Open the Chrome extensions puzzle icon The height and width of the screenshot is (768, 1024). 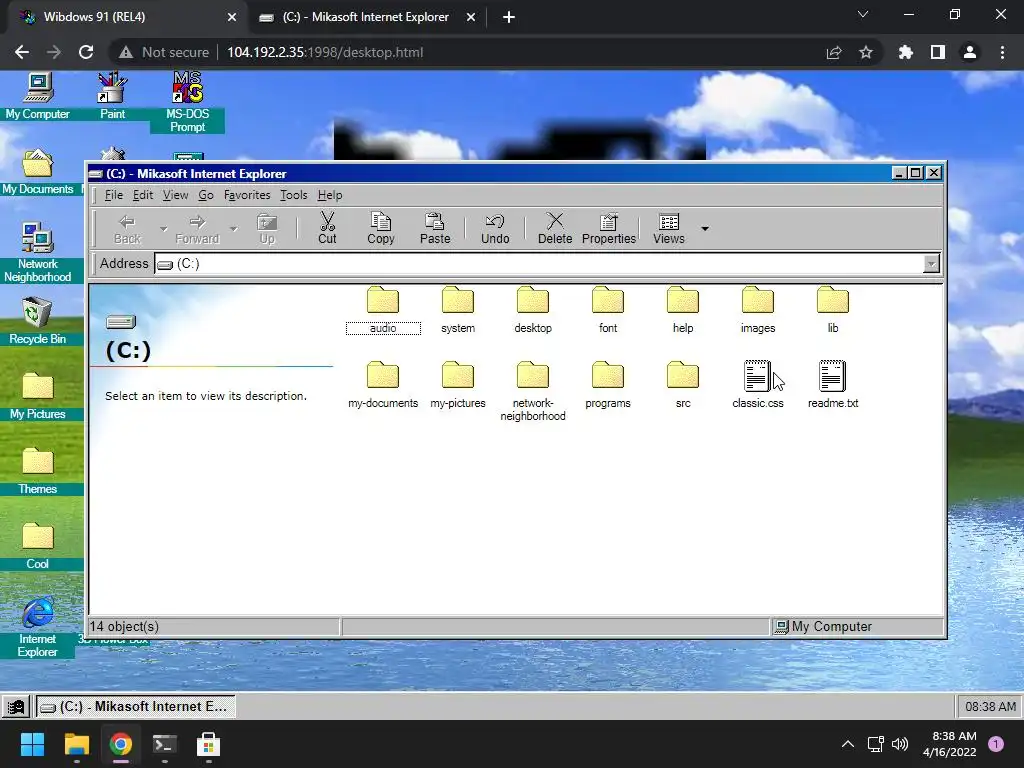[905, 52]
